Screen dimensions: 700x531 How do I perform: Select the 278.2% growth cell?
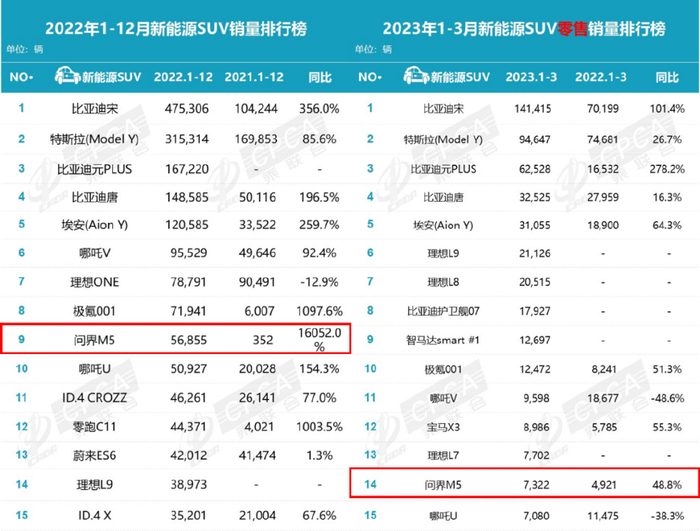[667, 169]
